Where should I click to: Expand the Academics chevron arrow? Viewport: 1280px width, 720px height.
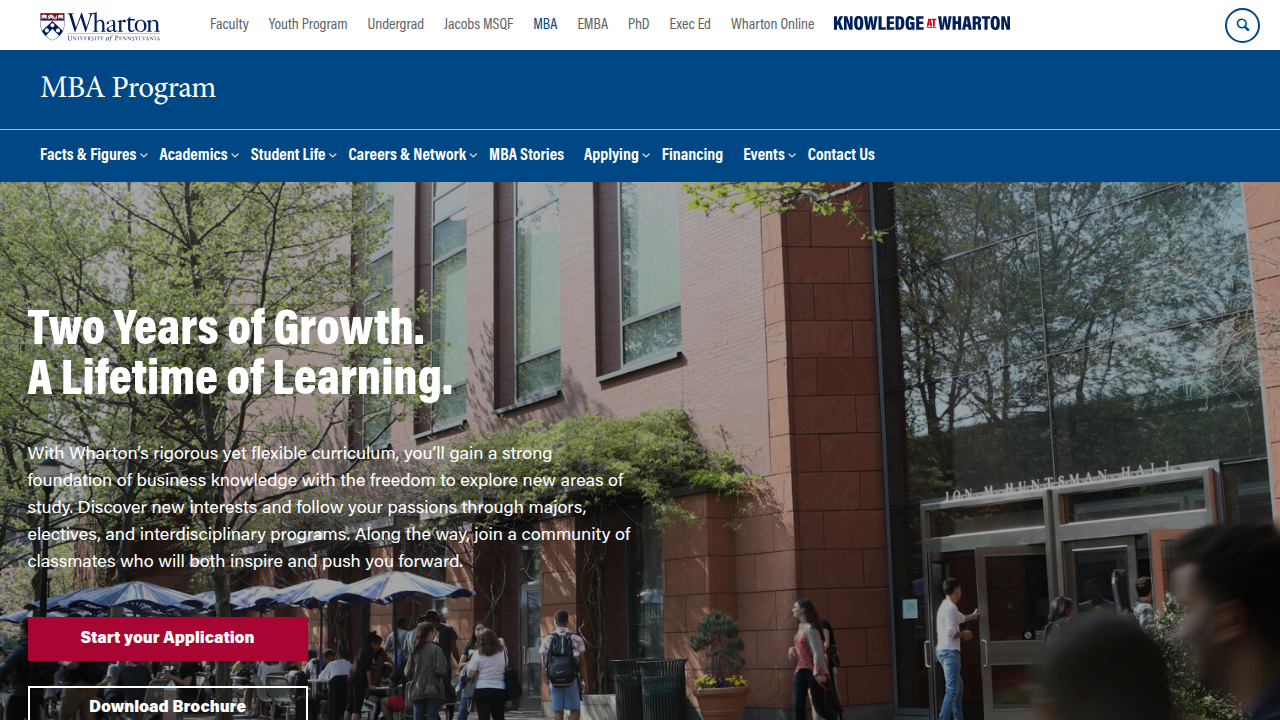pyautogui.click(x=235, y=156)
